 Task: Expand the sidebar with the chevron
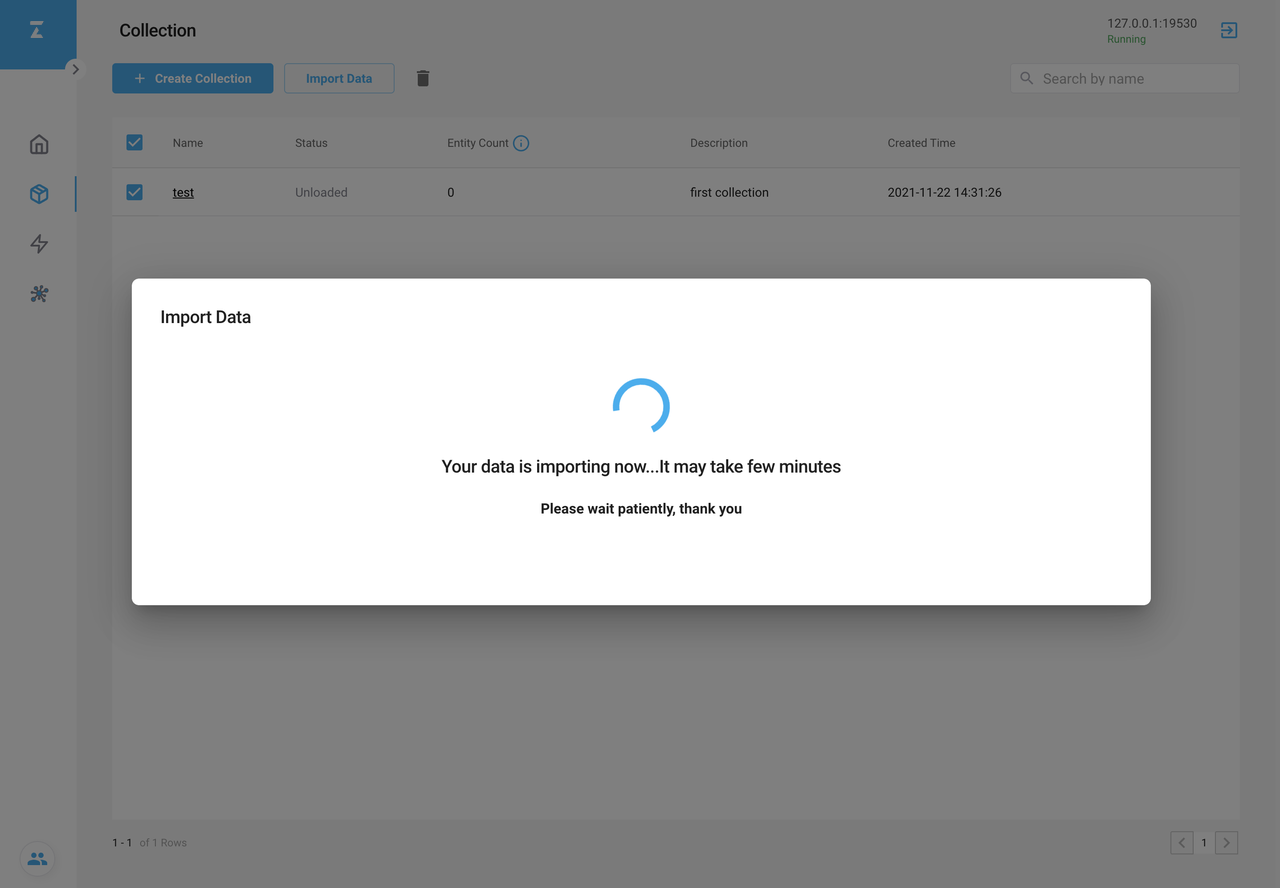(x=75, y=69)
